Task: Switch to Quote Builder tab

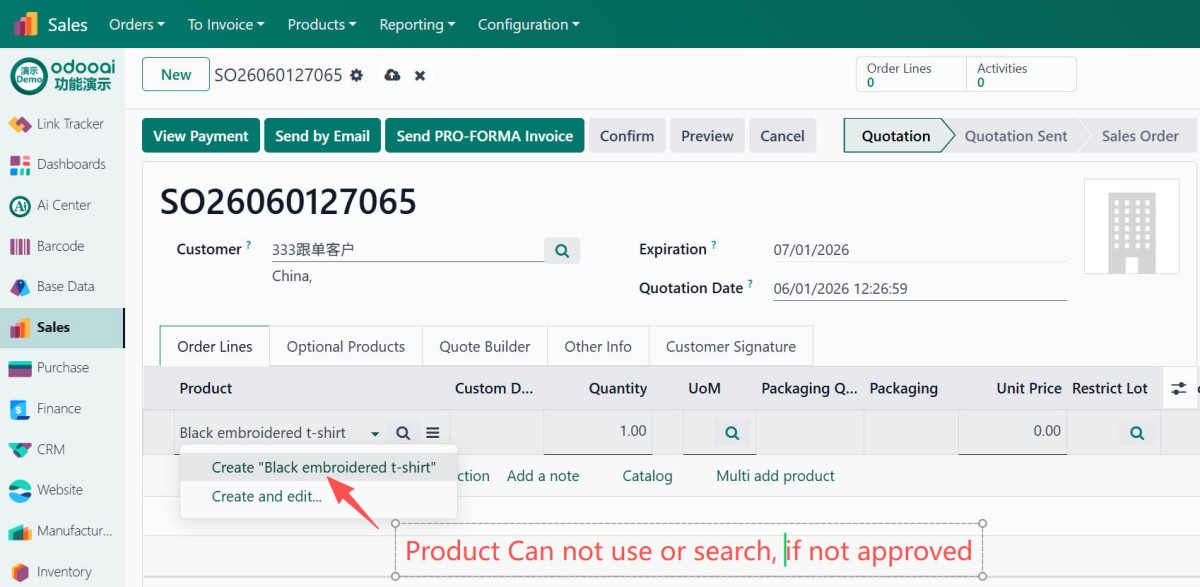Action: point(485,346)
